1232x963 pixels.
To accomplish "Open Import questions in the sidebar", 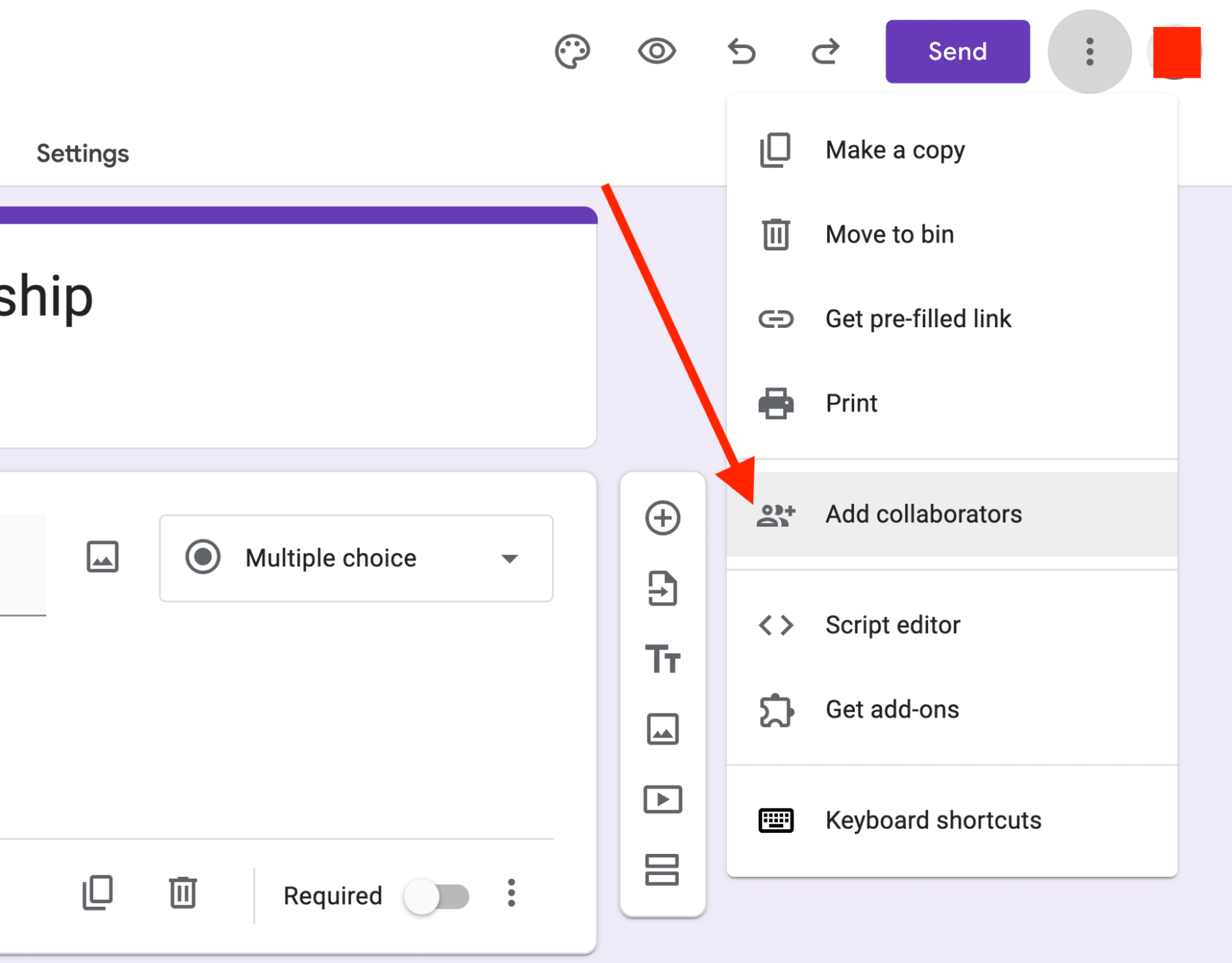I will (x=663, y=588).
